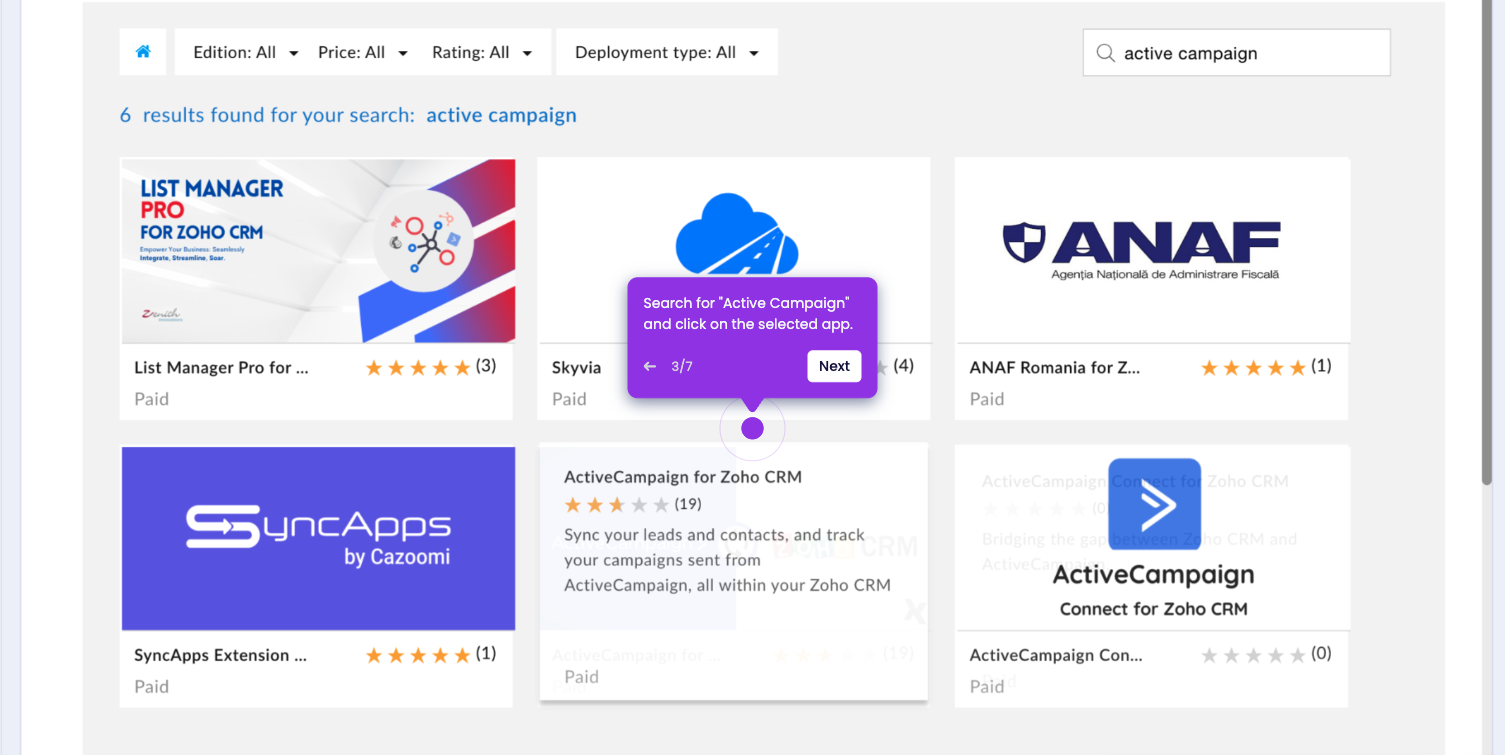Click the SyncApps Extension ... title
Viewport: 1505px width, 755px height.
pyautogui.click(x=220, y=655)
